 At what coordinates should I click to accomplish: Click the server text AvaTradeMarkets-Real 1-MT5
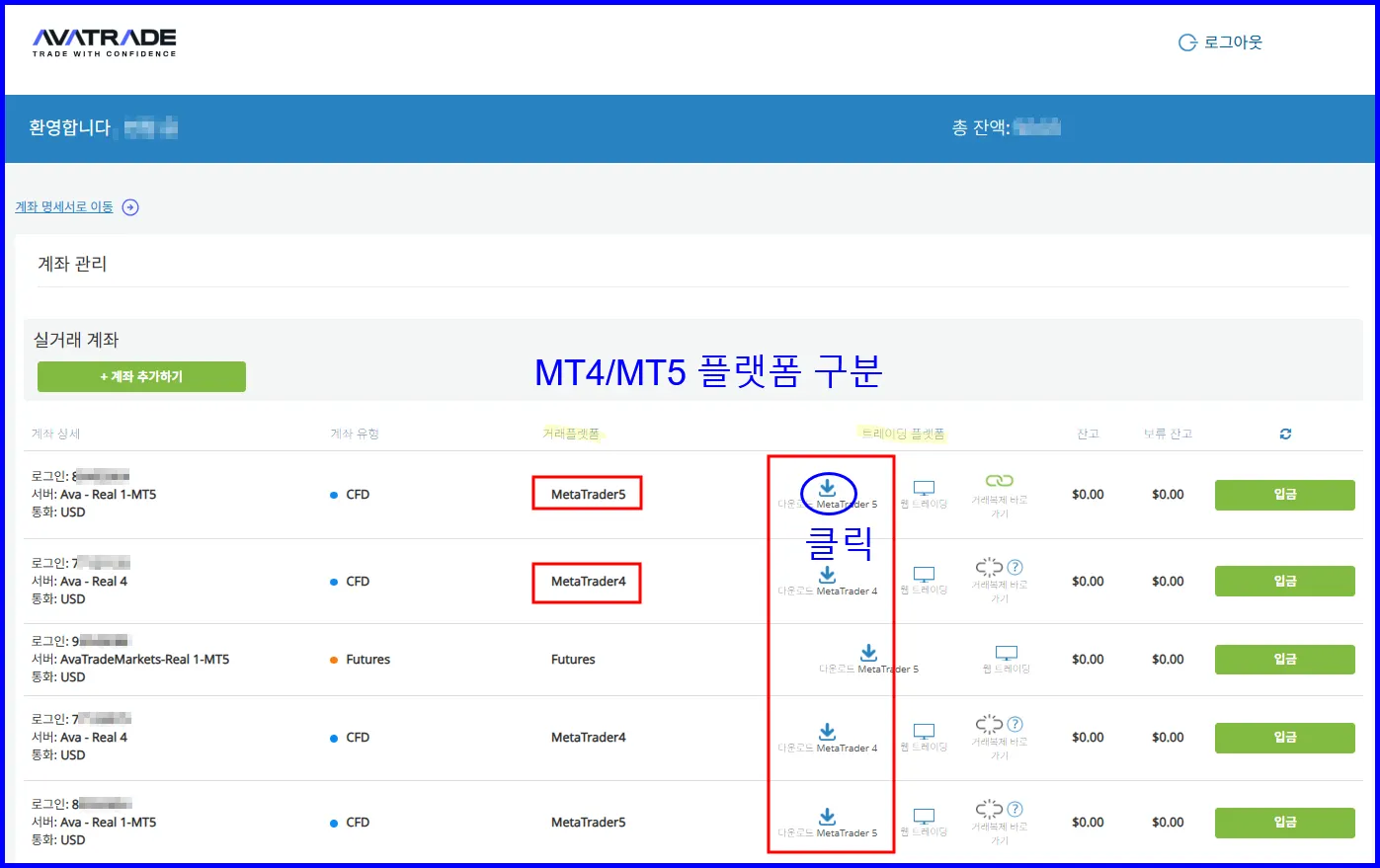coord(144,659)
